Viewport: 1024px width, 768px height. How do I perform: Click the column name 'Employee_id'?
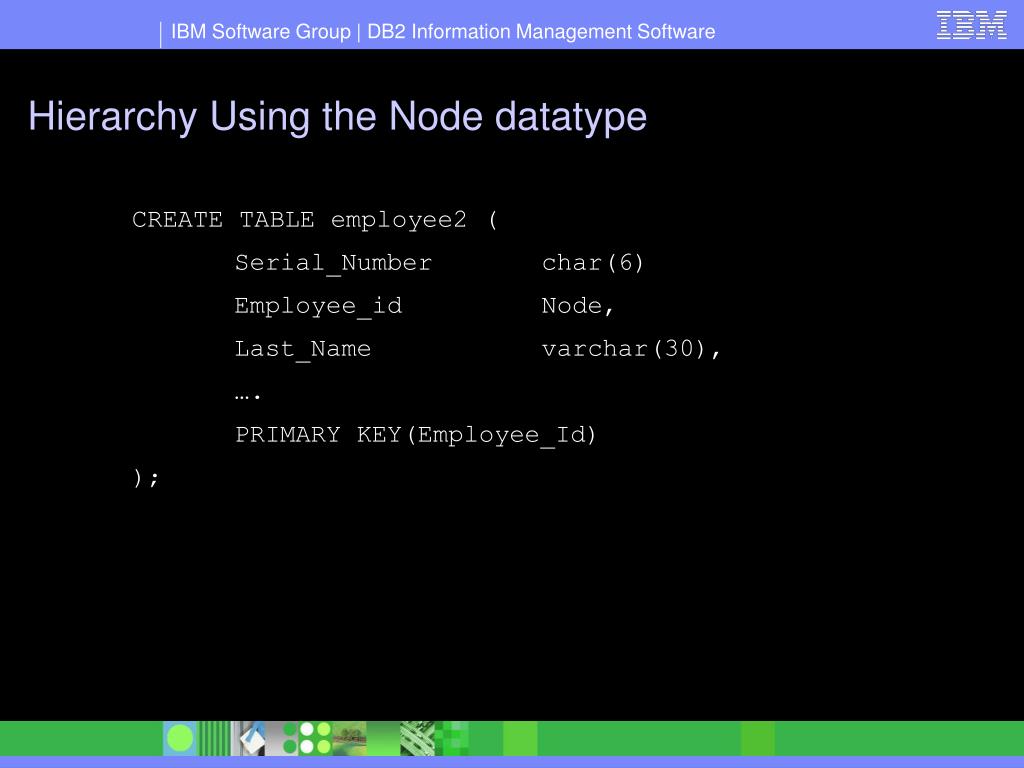point(318,306)
